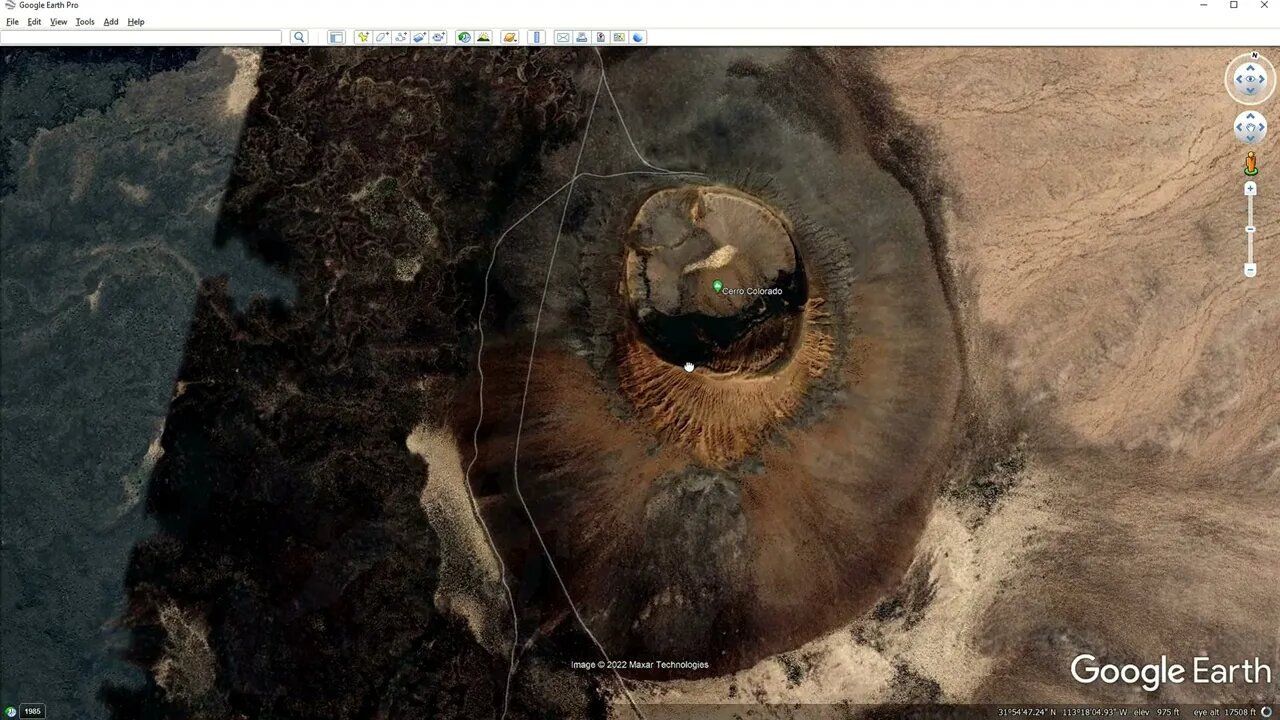Click the Print icon
Image resolution: width=1280 pixels, height=720 pixels.
(x=582, y=37)
